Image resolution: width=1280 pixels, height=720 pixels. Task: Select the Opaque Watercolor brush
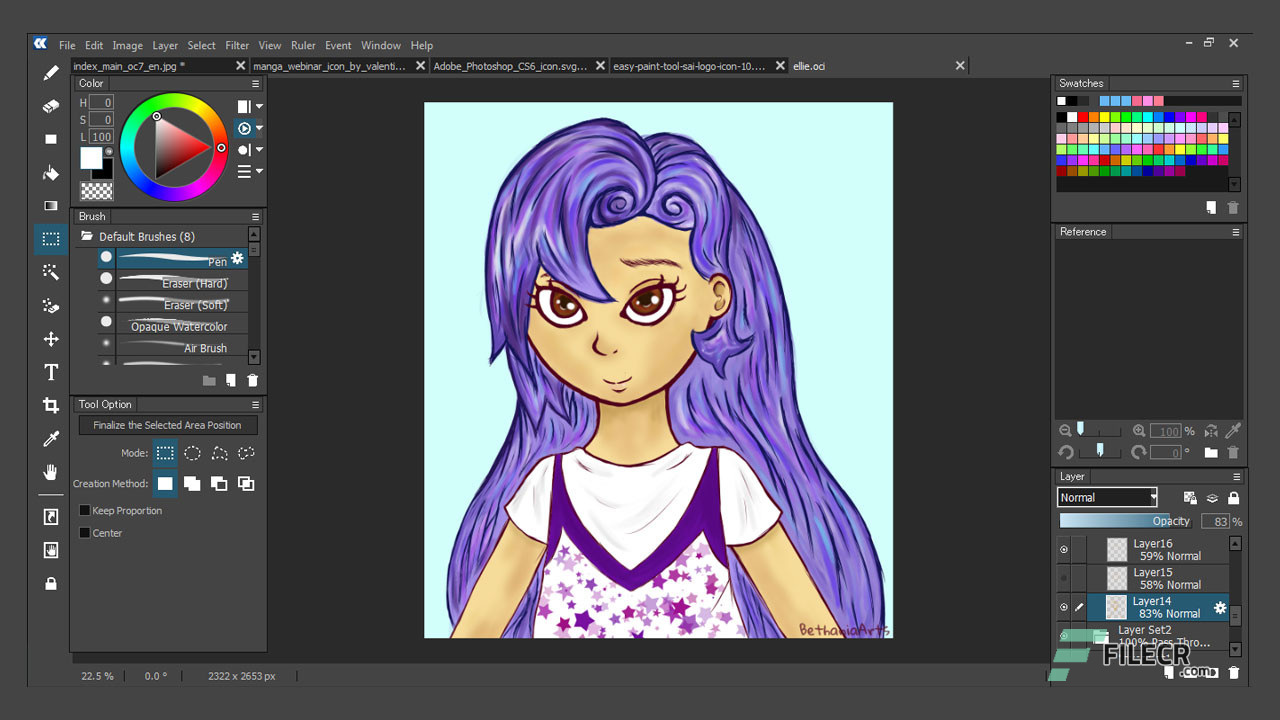click(178, 326)
